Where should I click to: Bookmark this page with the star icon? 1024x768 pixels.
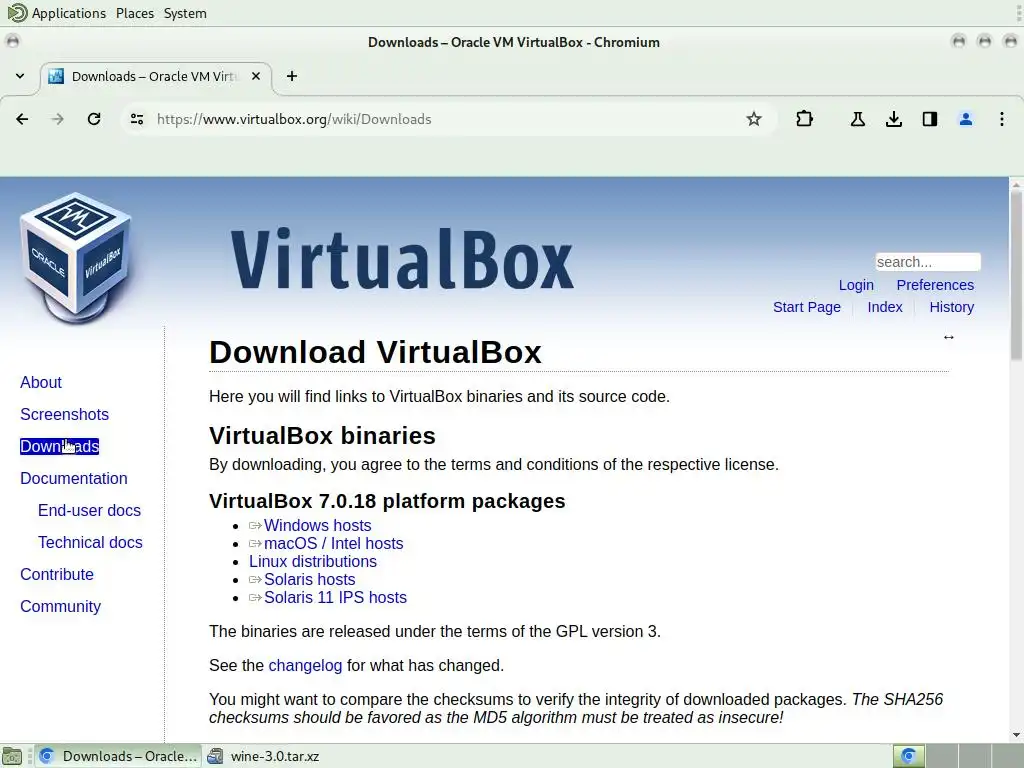coord(754,119)
